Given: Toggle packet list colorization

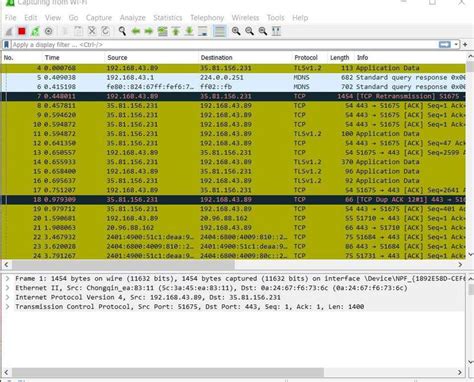Looking at the screenshot, I should (220, 31).
